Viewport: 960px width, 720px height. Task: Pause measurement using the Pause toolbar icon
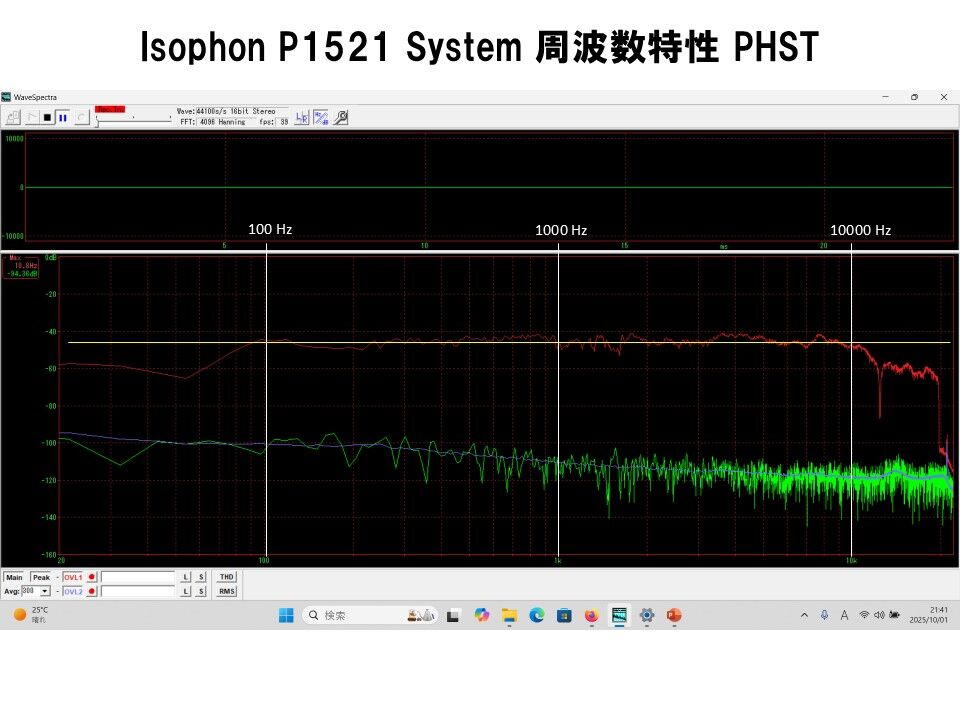click(64, 118)
